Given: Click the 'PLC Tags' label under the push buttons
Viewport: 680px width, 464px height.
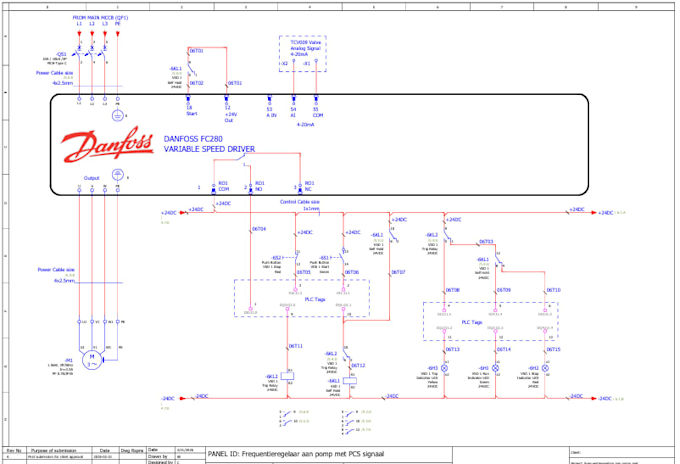Looking at the screenshot, I should tap(315, 299).
